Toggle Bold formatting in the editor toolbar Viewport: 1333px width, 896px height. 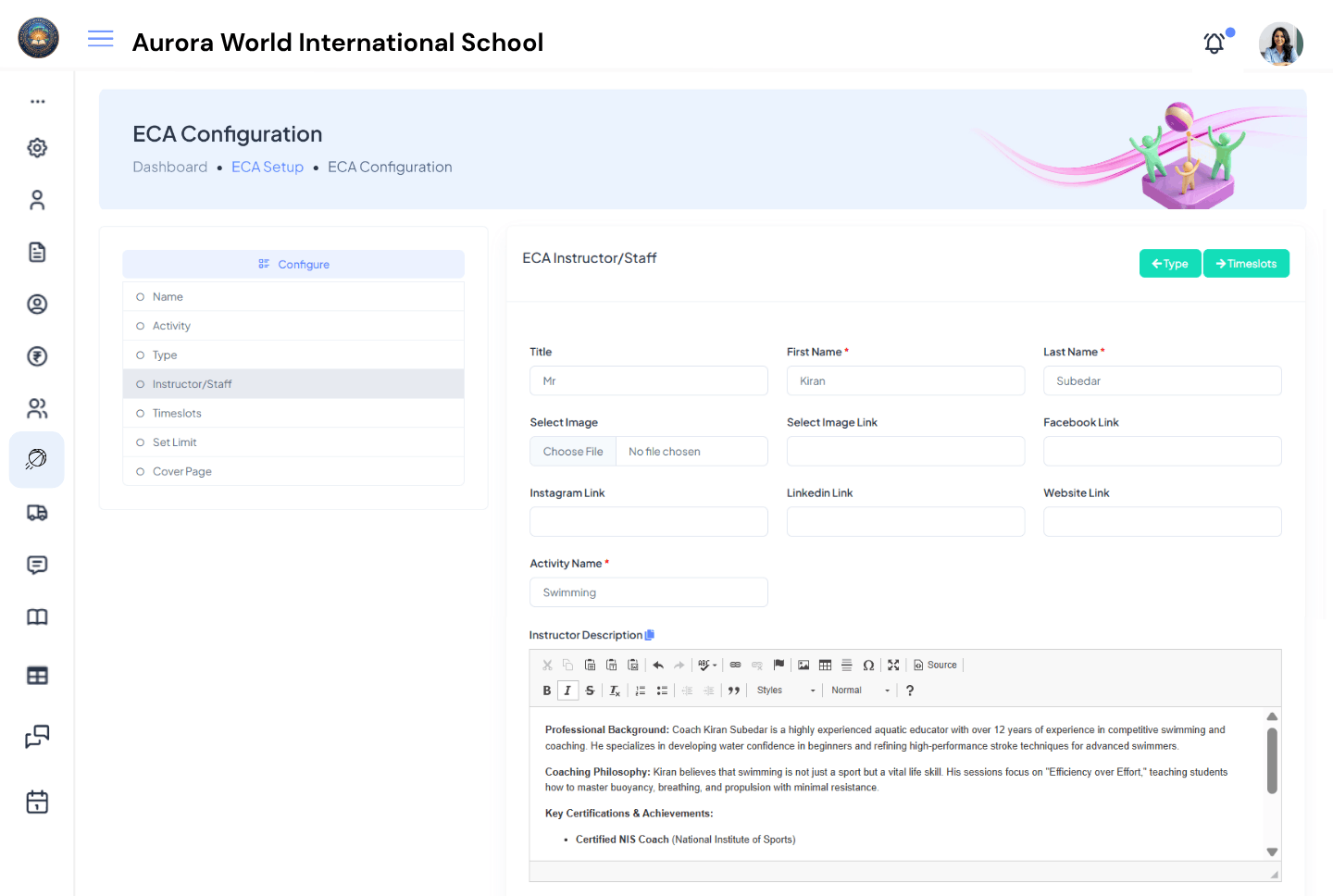pos(546,690)
